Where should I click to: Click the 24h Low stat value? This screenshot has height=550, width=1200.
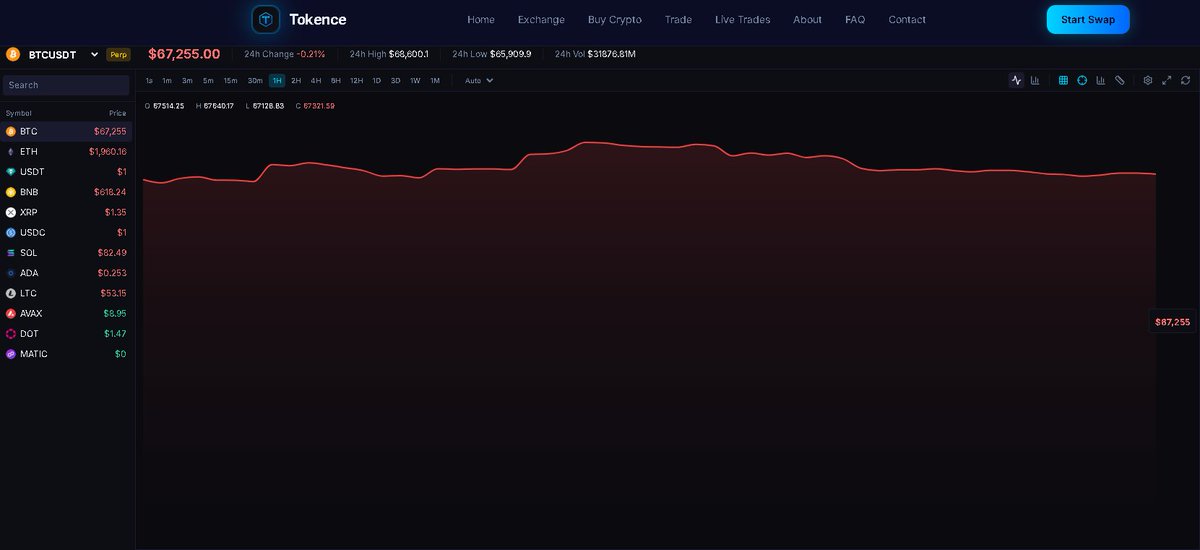pos(511,54)
